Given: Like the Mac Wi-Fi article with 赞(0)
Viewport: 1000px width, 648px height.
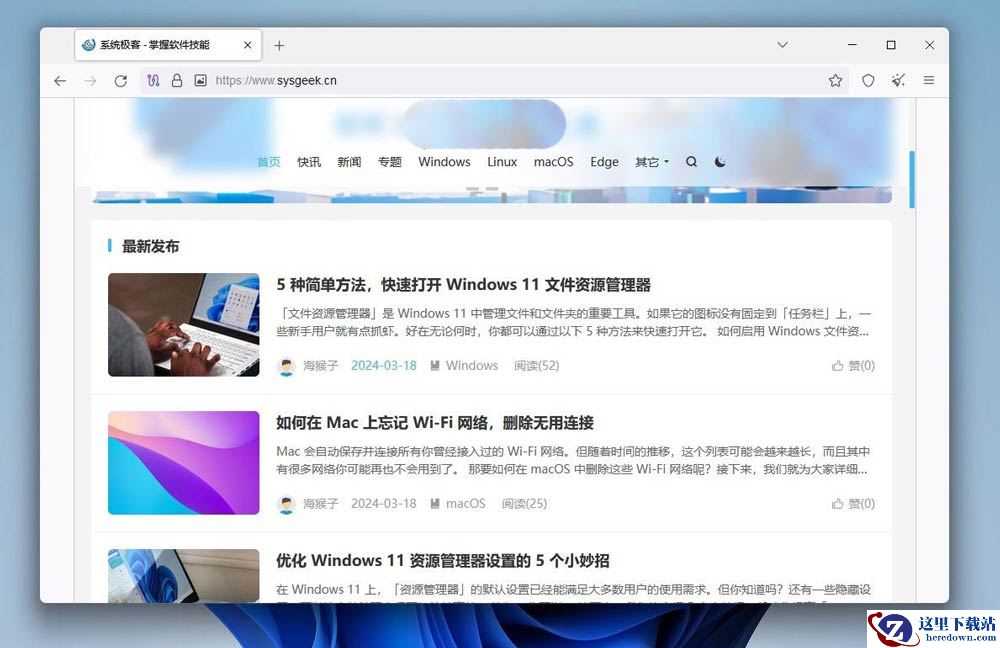Looking at the screenshot, I should [x=853, y=503].
